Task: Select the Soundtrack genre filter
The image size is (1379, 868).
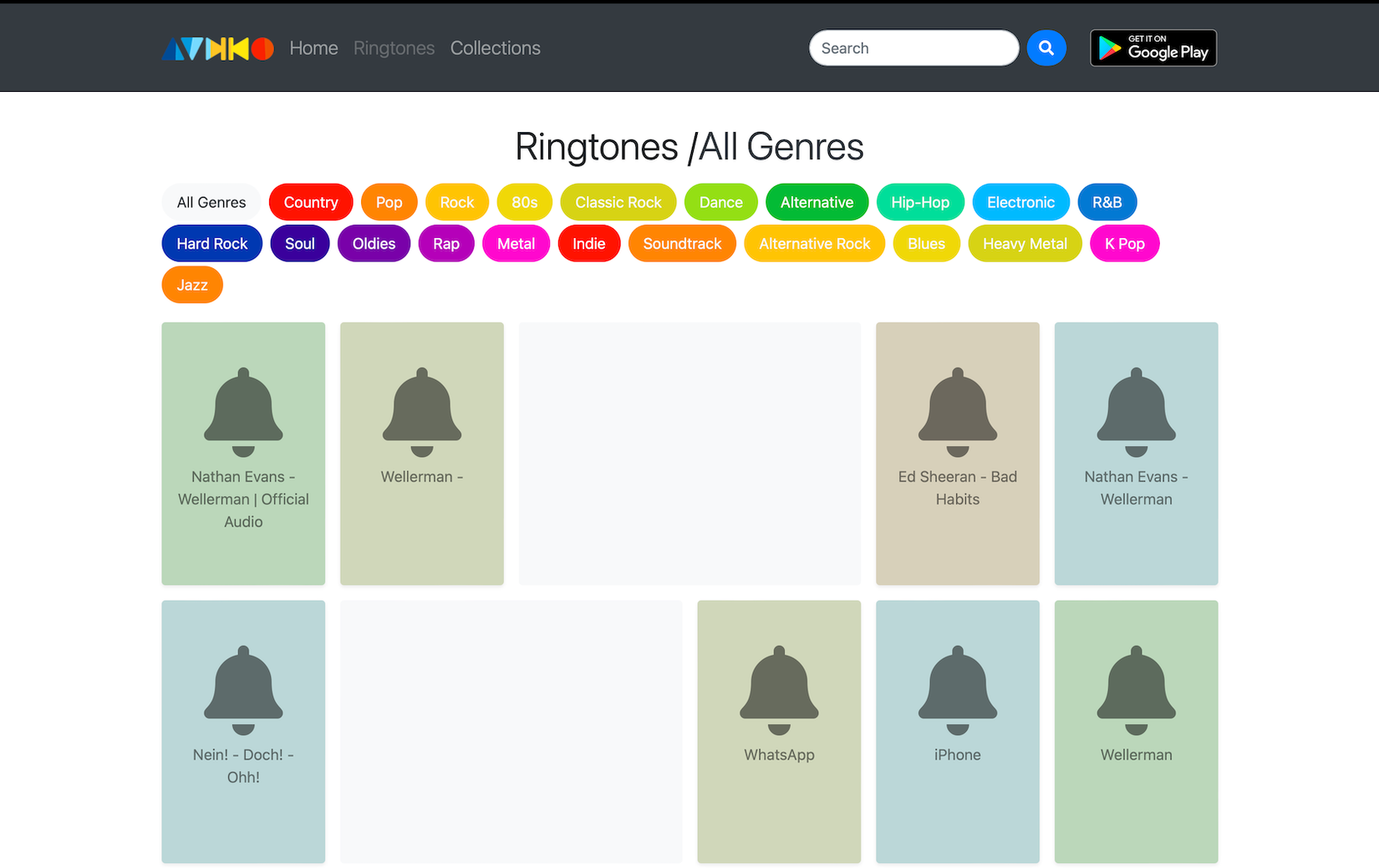Action: [682, 243]
